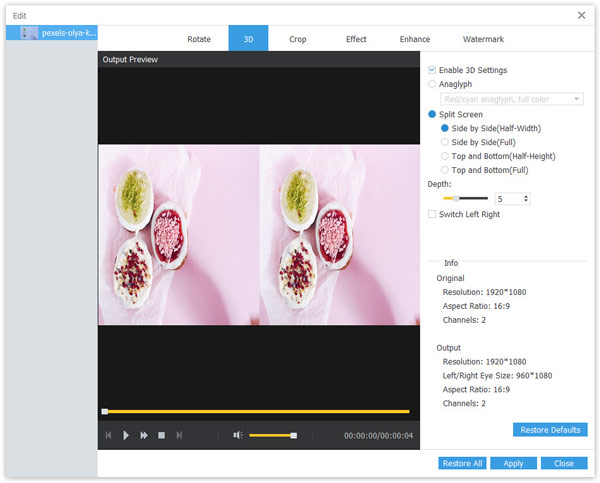Screen dimensions: 600x483
Task: Switch to the Rotate tab
Action: pyautogui.click(x=199, y=39)
